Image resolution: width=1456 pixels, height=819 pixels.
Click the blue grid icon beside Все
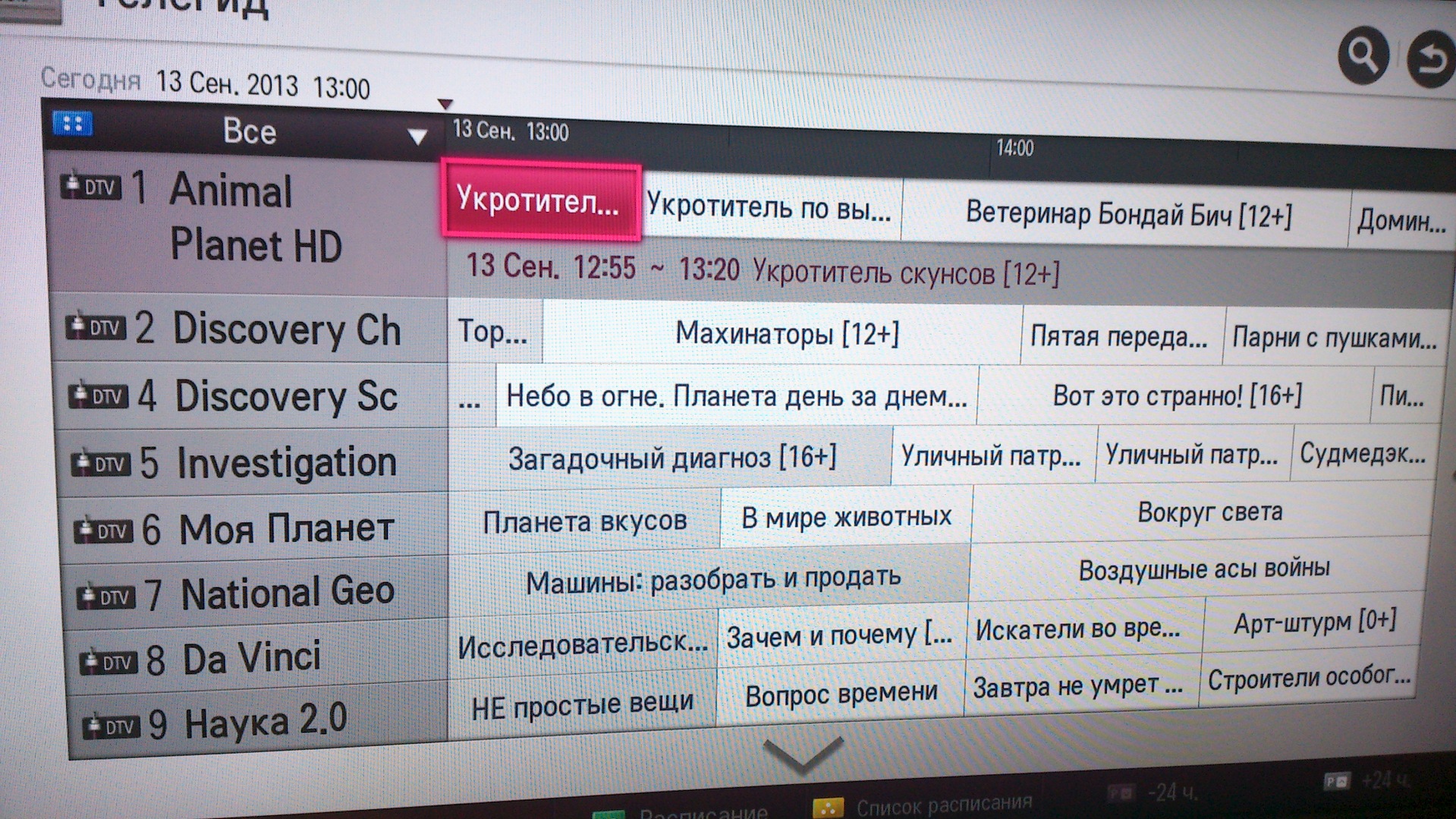pos(73,124)
